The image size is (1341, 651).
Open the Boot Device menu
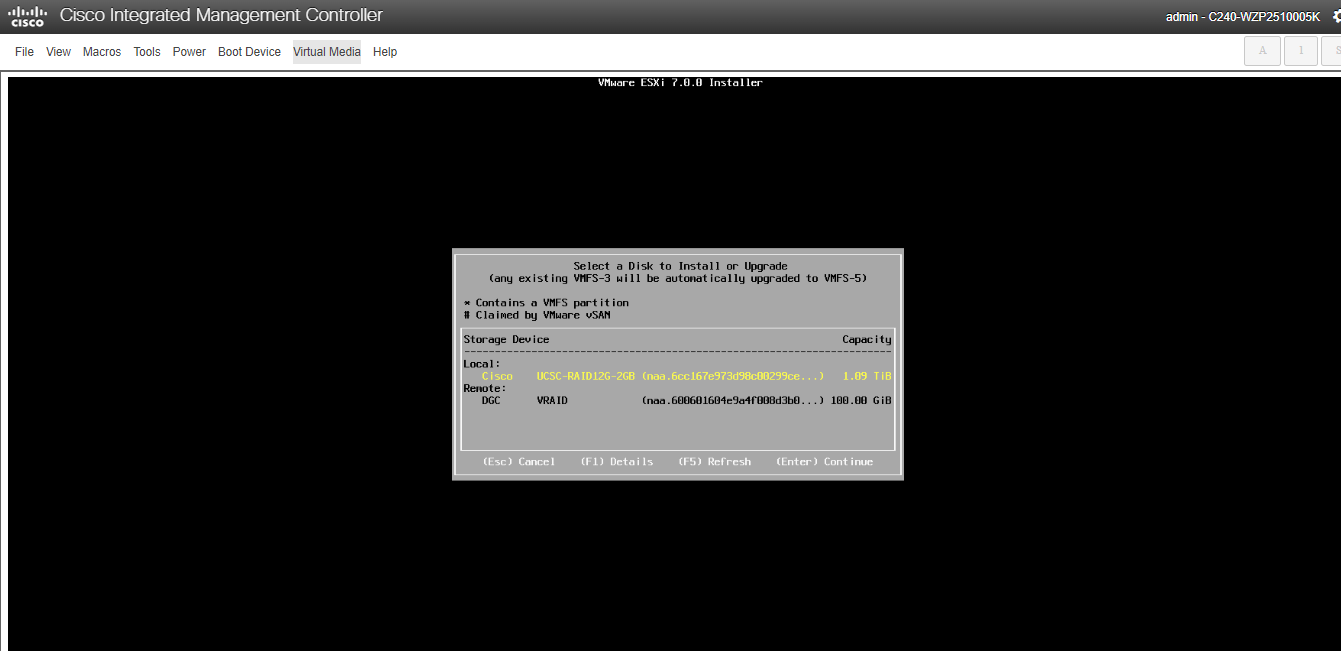coord(249,52)
